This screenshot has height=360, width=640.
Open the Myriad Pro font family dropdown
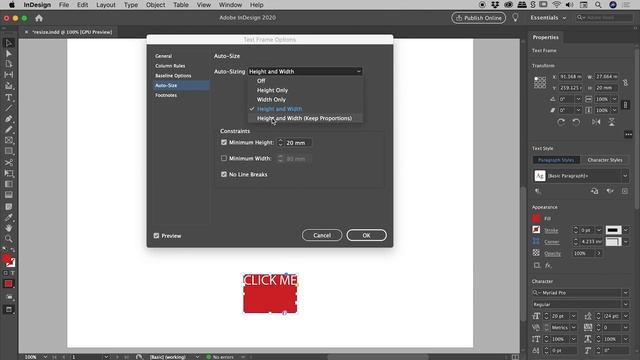pos(625,293)
